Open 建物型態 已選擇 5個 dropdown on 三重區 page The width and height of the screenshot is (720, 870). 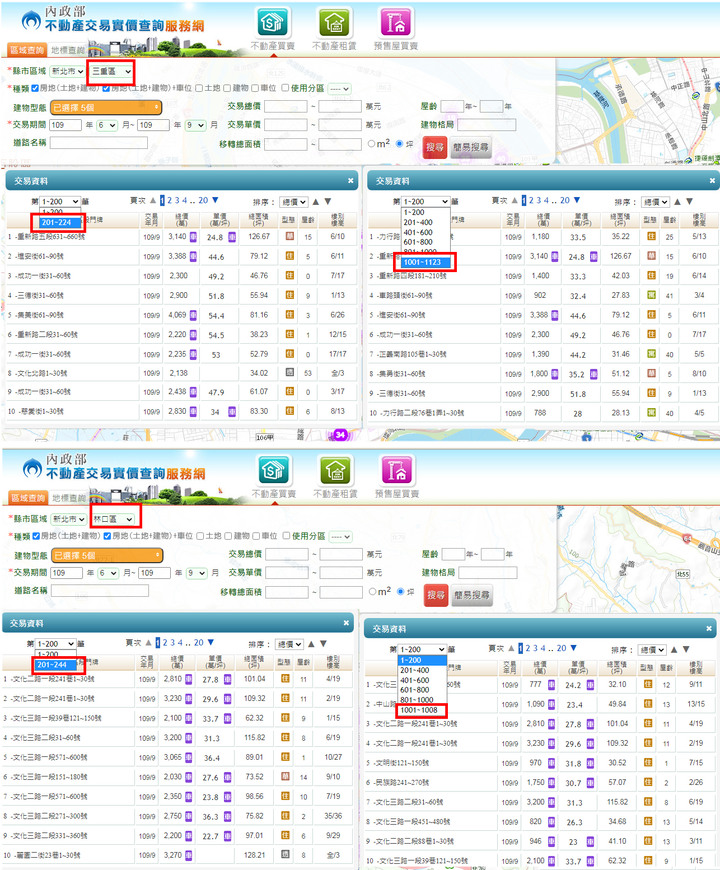tap(105, 107)
